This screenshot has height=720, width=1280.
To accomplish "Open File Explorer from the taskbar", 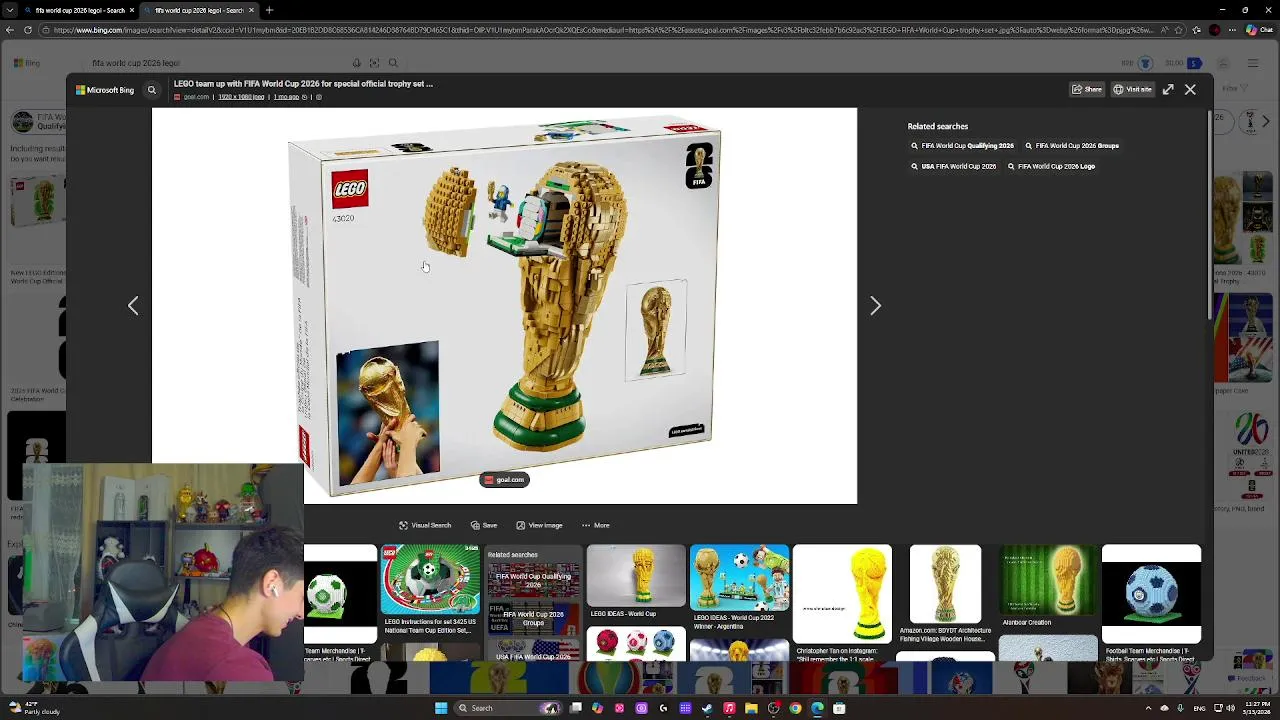I will click(751, 708).
